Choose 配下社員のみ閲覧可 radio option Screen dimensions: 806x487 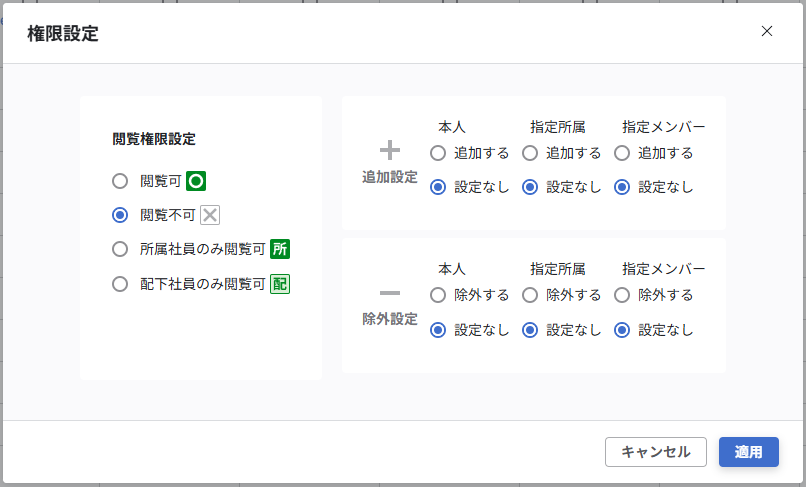point(120,284)
